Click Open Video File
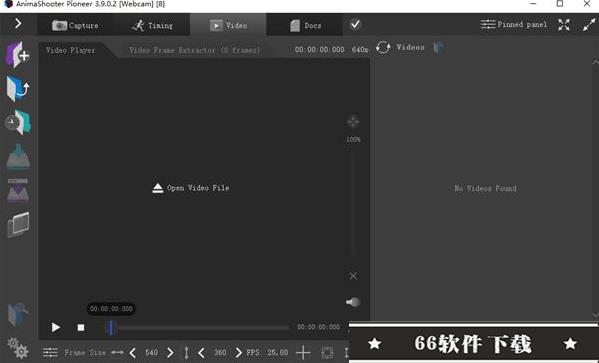The image size is (599, 363). (191, 188)
